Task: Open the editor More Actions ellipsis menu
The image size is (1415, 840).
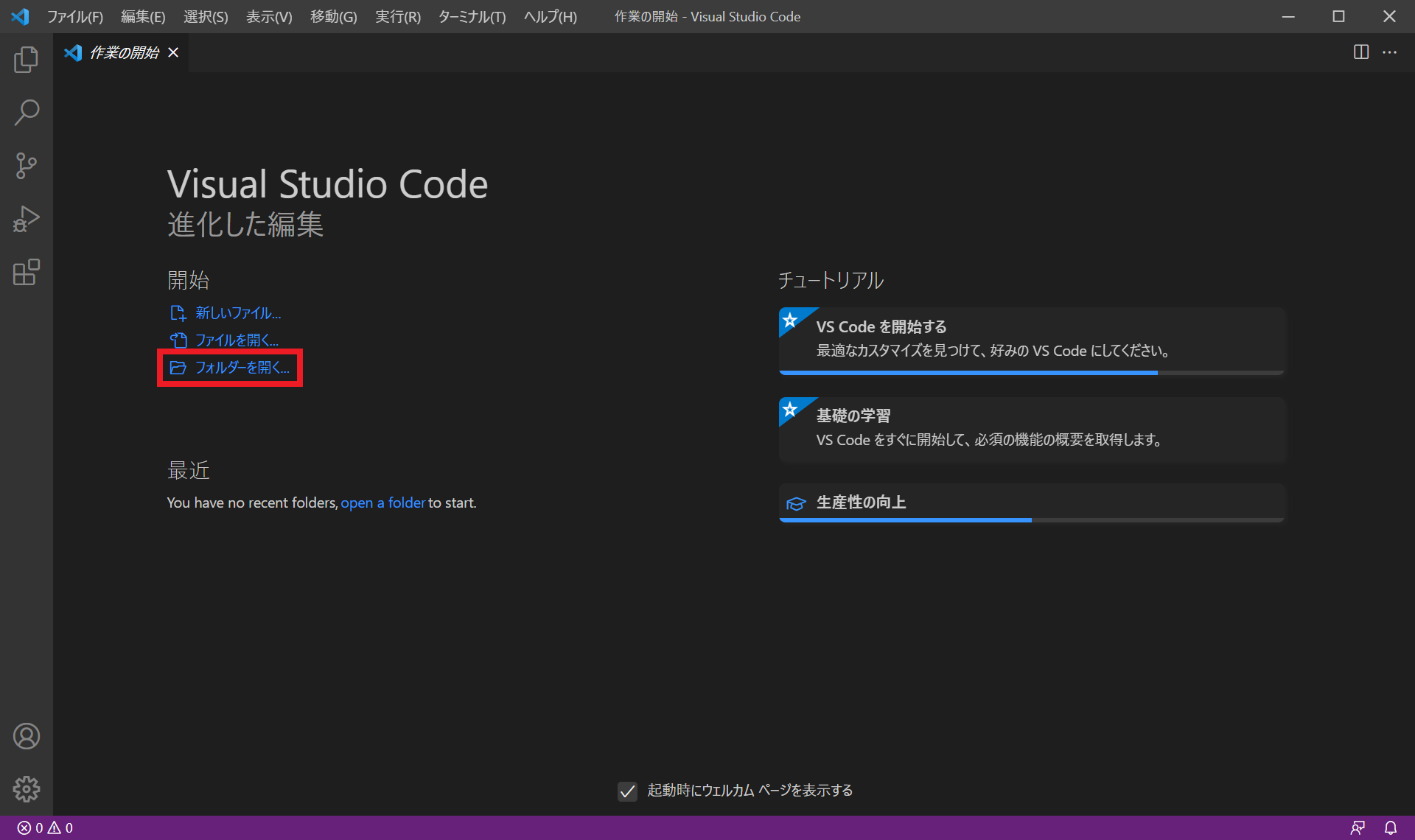Action: coord(1389,52)
